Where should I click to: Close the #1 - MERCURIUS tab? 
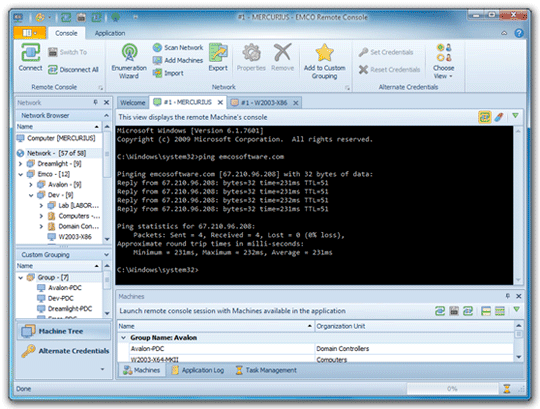pos(220,102)
